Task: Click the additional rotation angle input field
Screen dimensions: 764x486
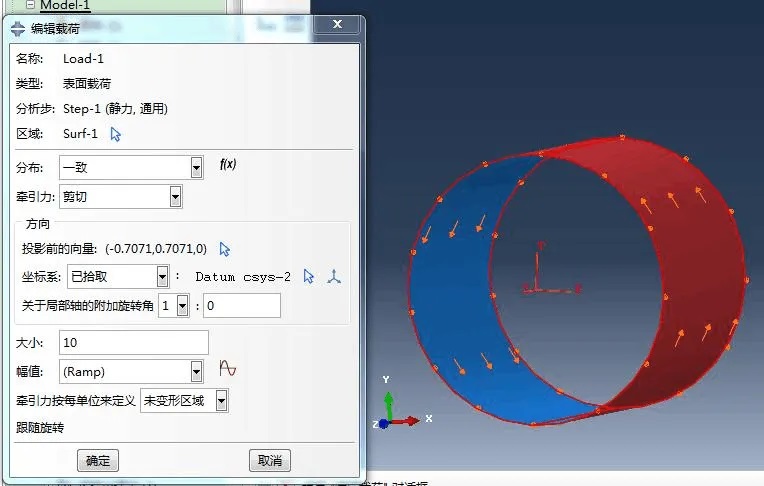Action: pos(241,305)
